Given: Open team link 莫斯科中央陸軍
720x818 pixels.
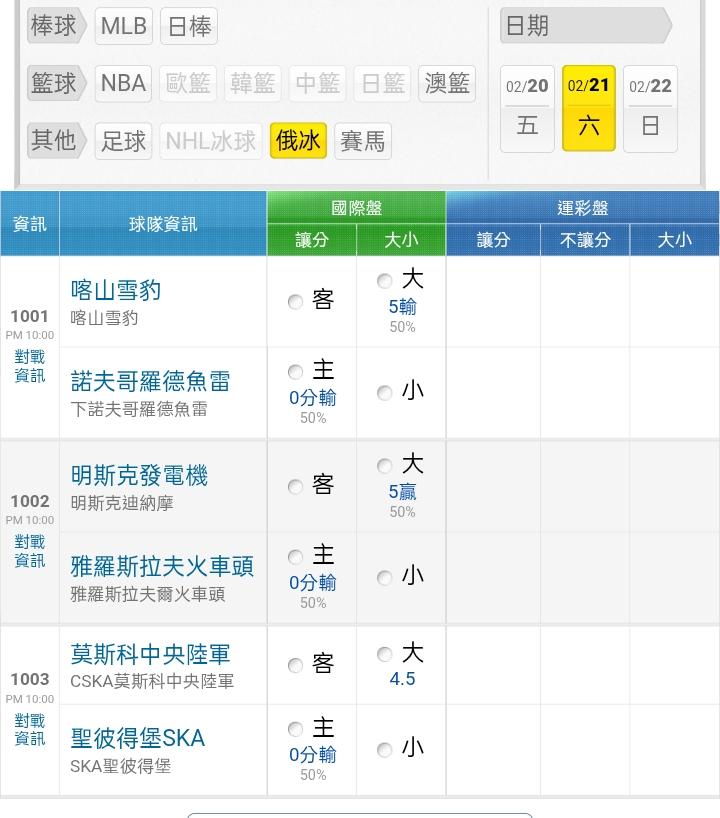Looking at the screenshot, I should point(150,654).
